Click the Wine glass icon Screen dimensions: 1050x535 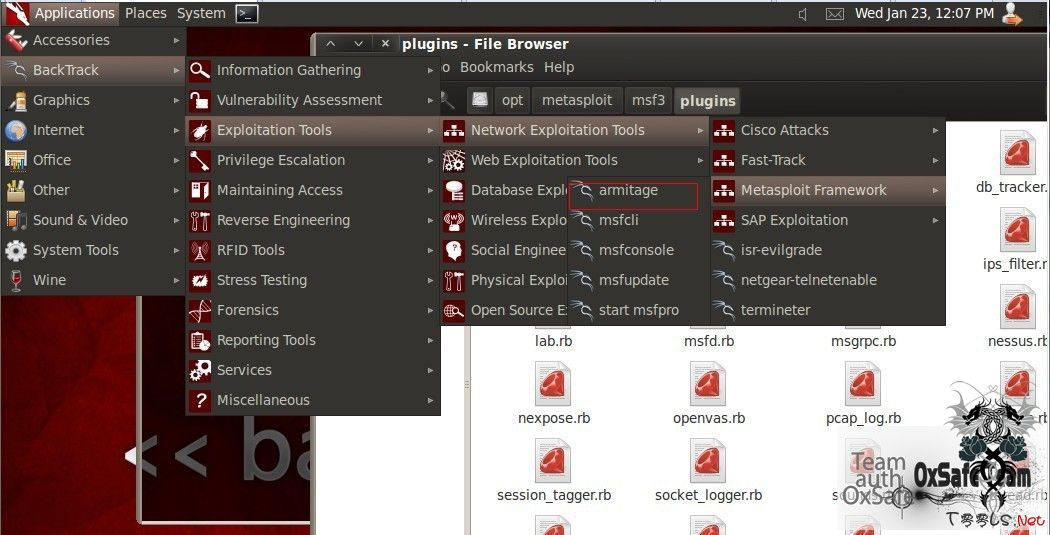[15, 280]
